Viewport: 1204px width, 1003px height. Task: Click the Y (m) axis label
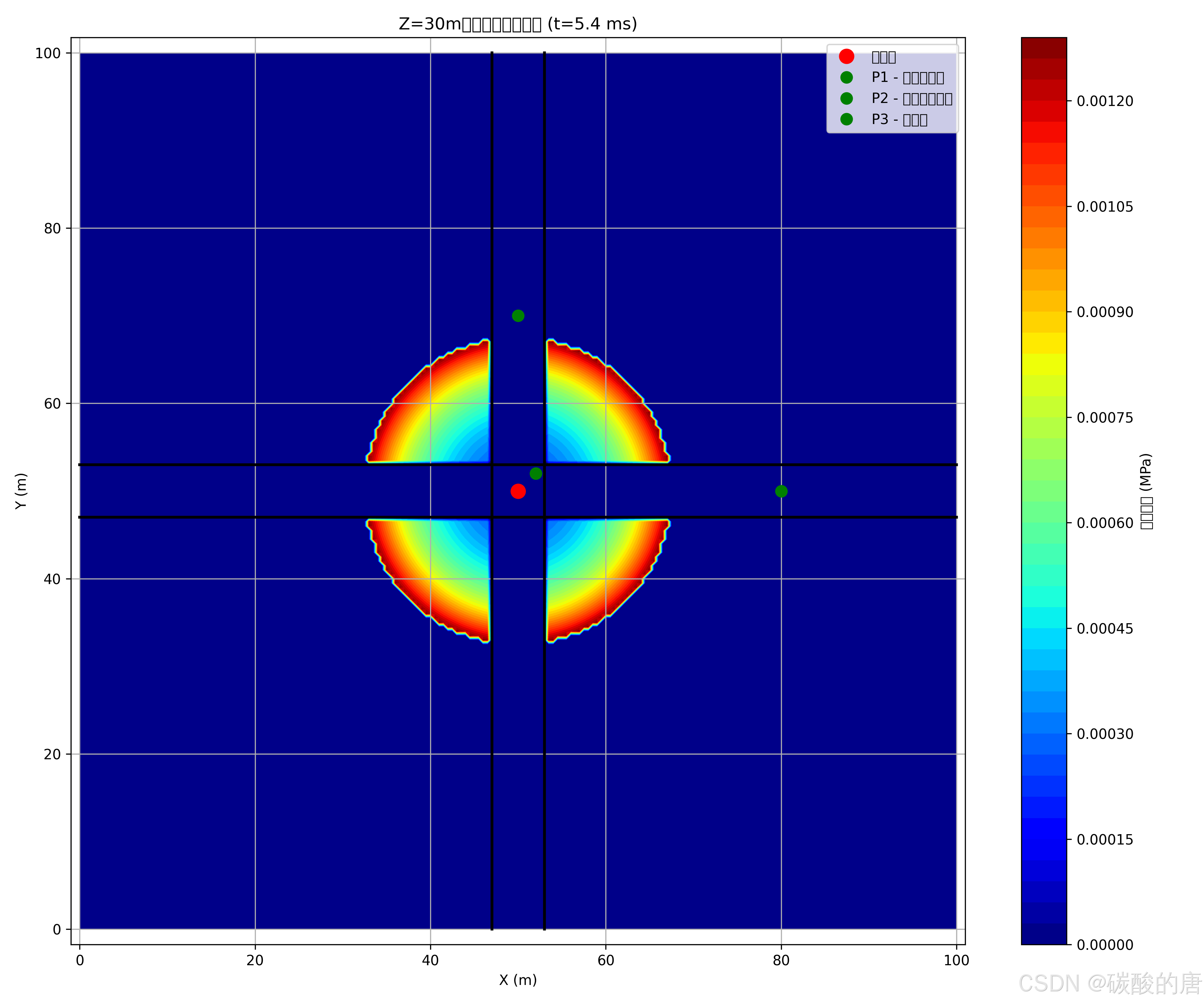tap(21, 491)
